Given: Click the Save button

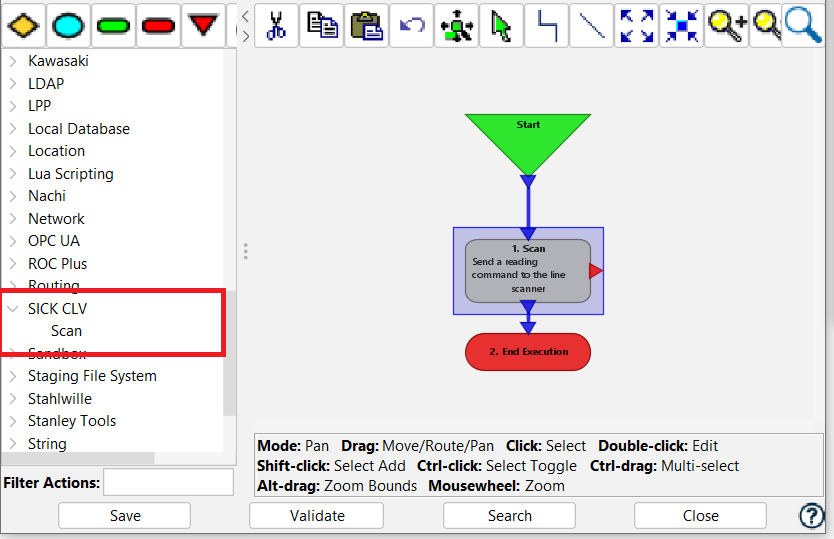Looking at the screenshot, I should click(x=124, y=516).
